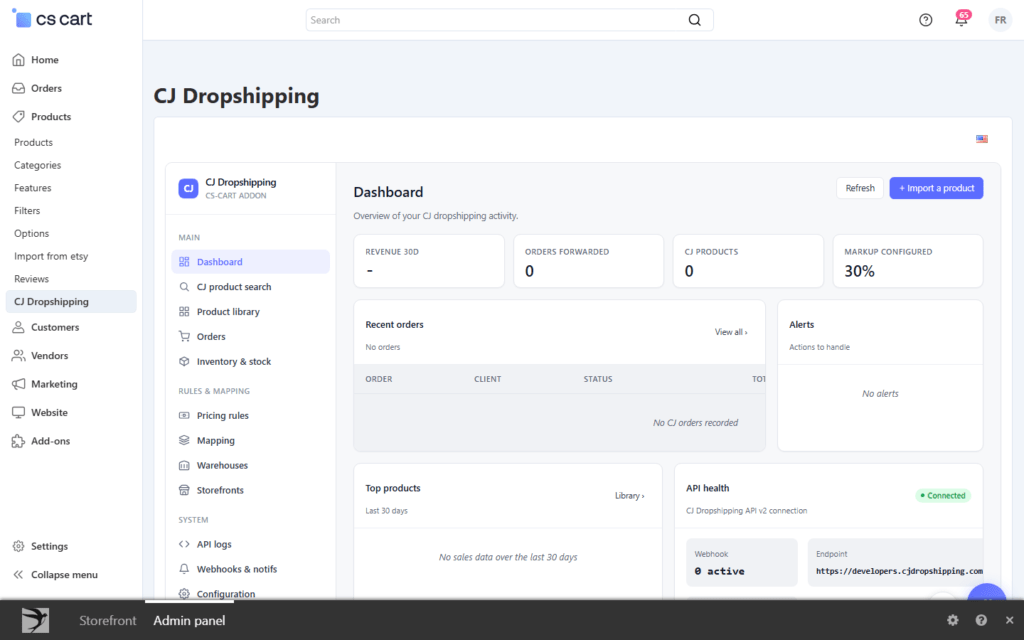Click the Products tag icon
The image size is (1024, 640).
pyautogui.click(x=18, y=116)
